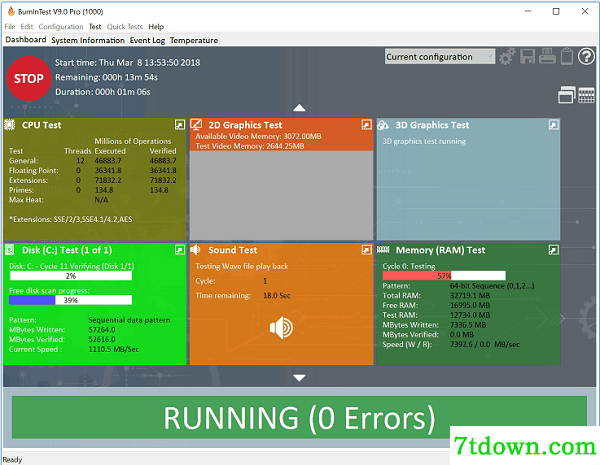This screenshot has height=465, width=600.
Task: Pop out the 2D Graphics Test window
Action: click(x=367, y=125)
